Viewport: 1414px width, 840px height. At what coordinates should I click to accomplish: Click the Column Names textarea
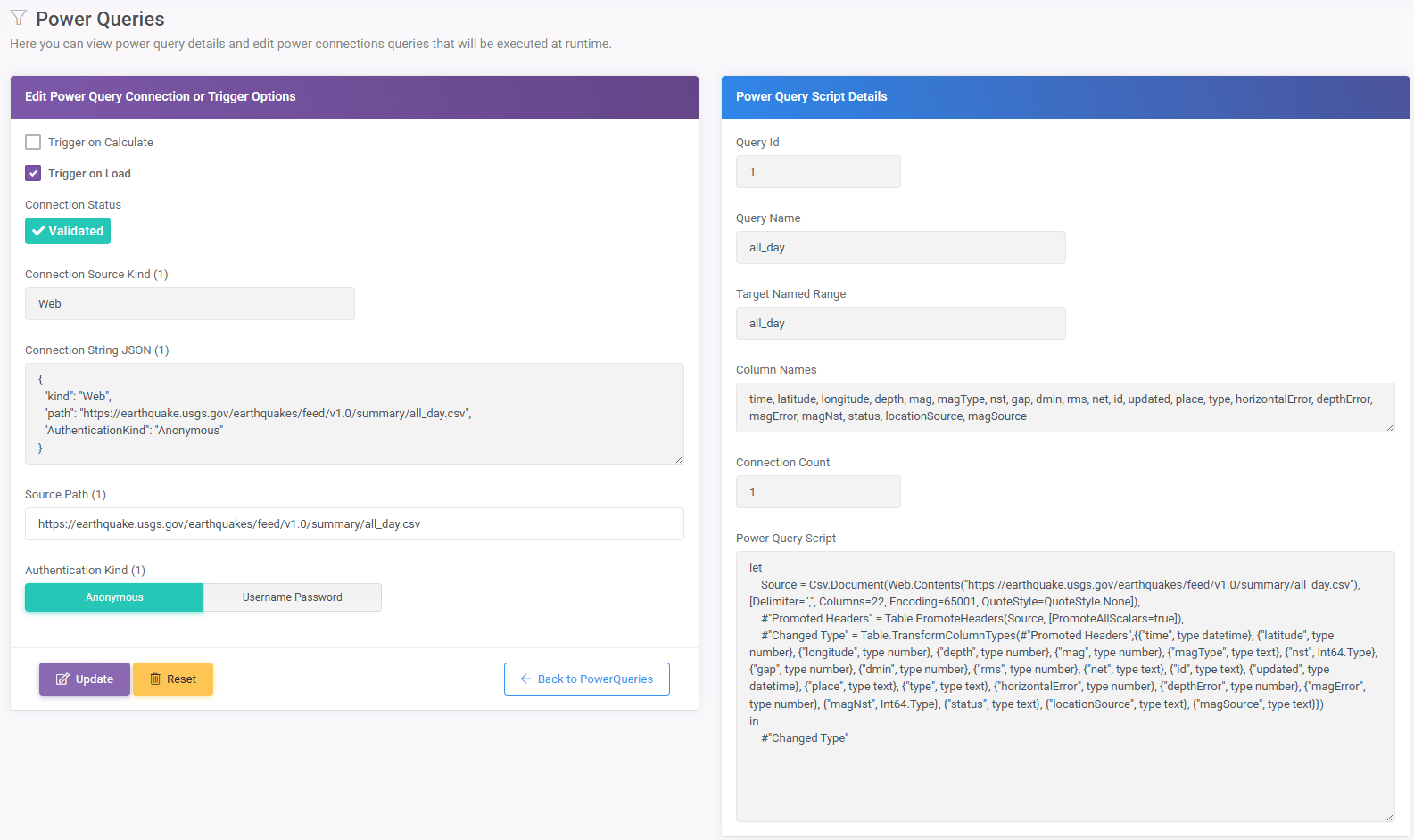click(x=1065, y=408)
